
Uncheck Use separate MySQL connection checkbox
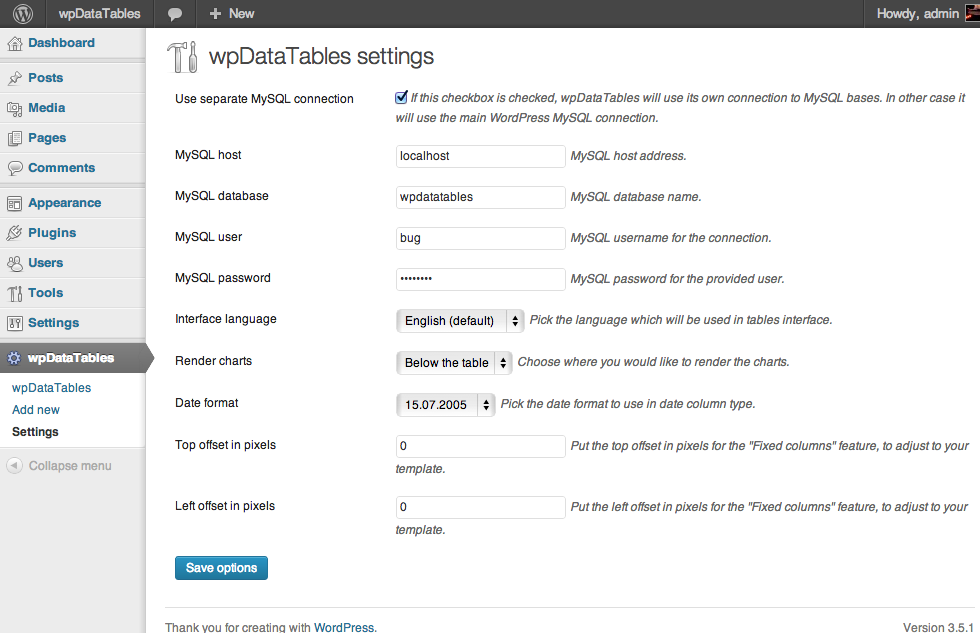point(401,97)
